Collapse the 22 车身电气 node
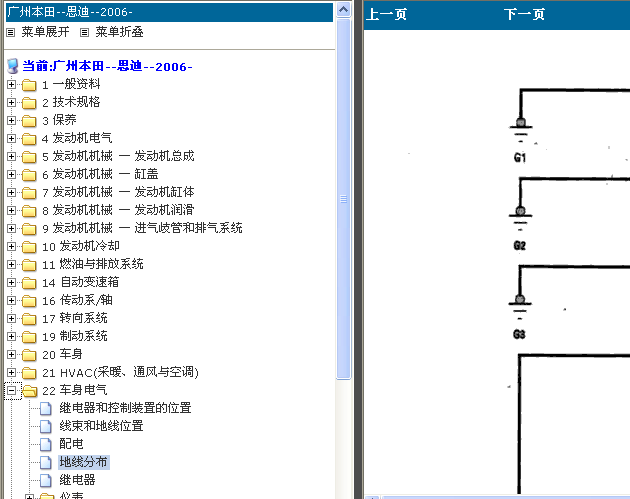Image resolution: width=630 pixels, height=499 pixels. (12, 391)
